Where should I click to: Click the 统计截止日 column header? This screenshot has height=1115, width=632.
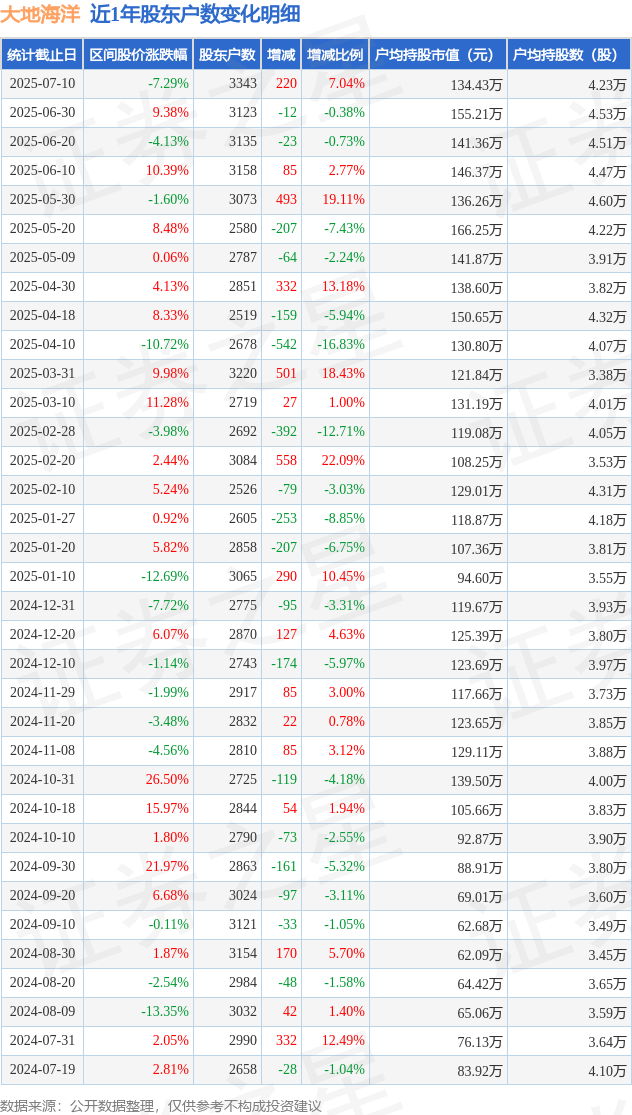click(42, 55)
